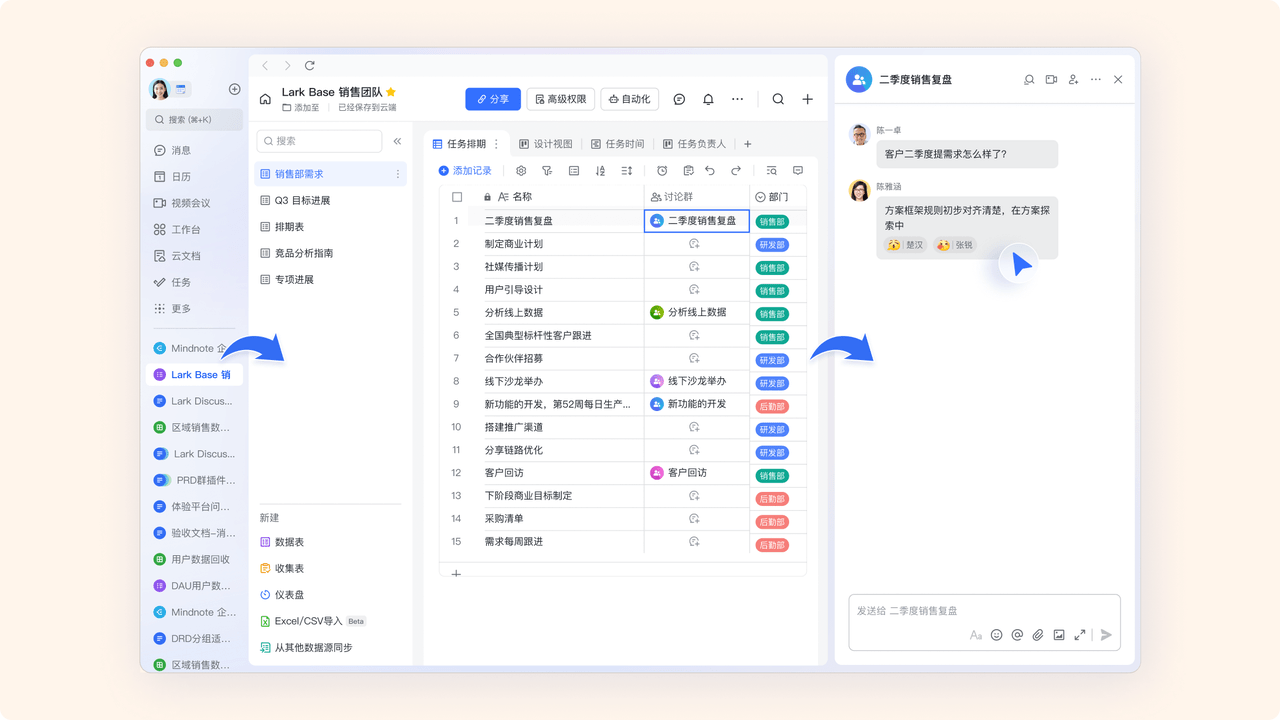This screenshot has width=1280, height=720.
Task: Expand 更多 in the left navigation
Action: (172, 309)
